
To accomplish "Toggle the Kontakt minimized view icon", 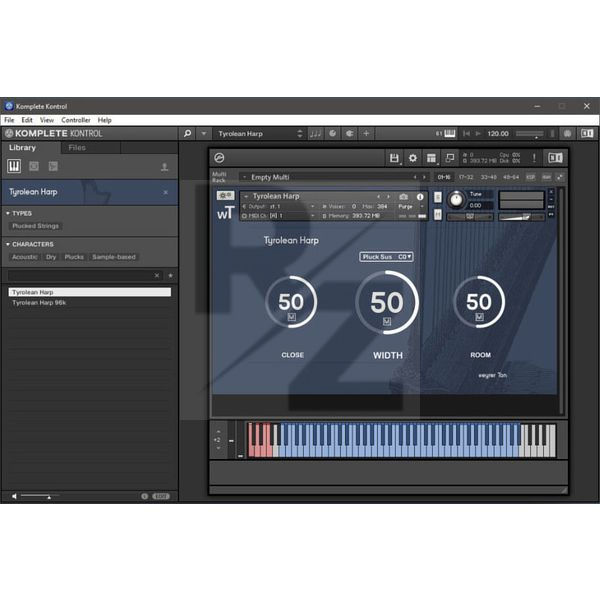I will click(450, 158).
